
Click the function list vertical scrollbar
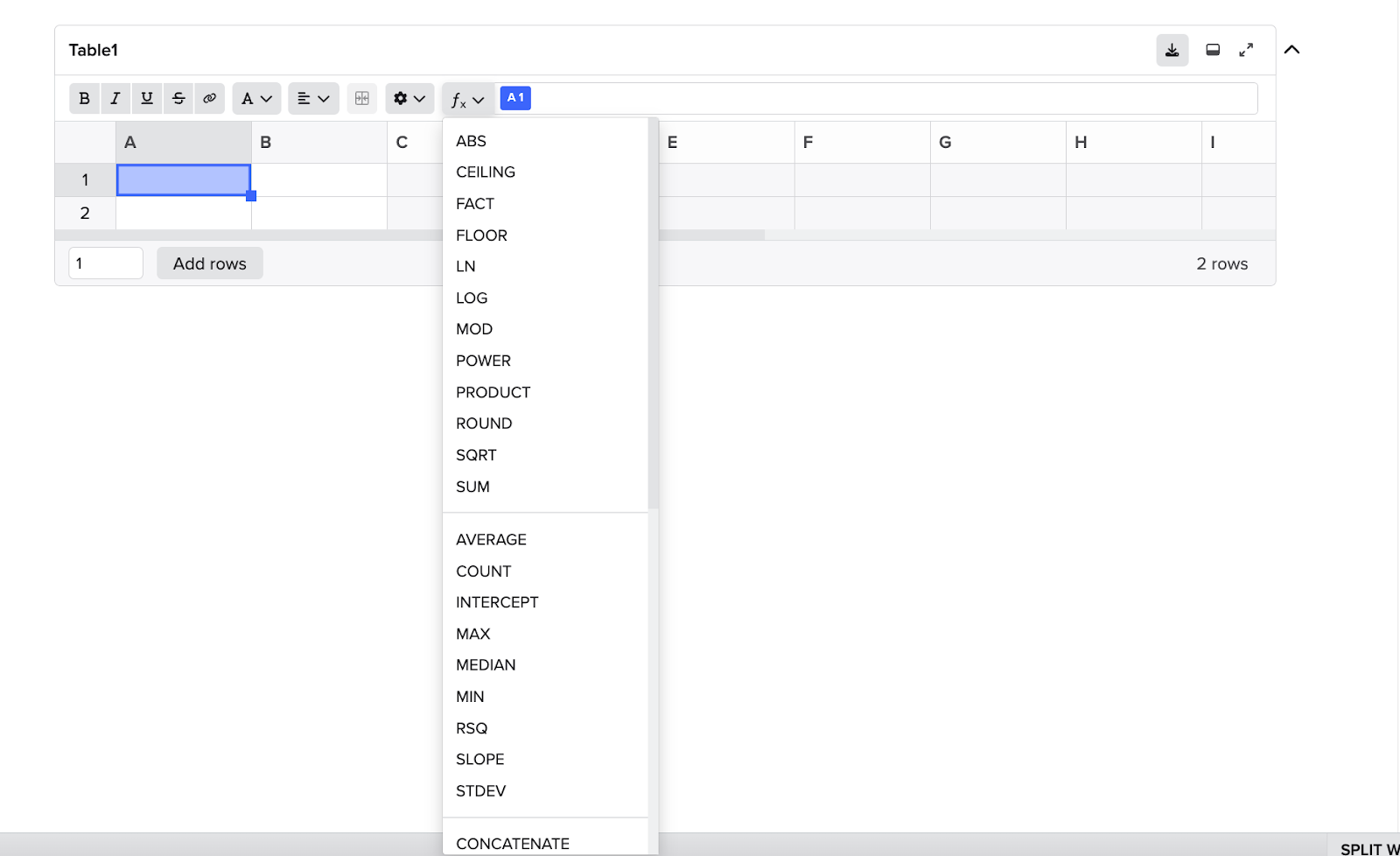[653, 315]
